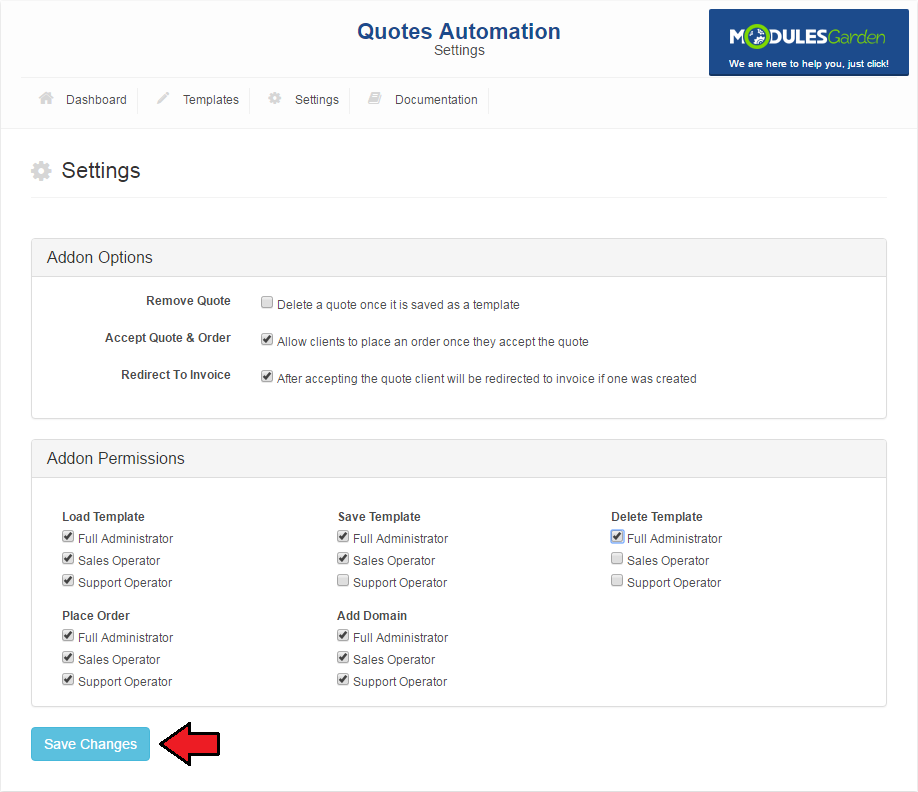This screenshot has height=792, width=918.
Task: Enable Delete Template Sales Operator
Action: pyautogui.click(x=617, y=558)
